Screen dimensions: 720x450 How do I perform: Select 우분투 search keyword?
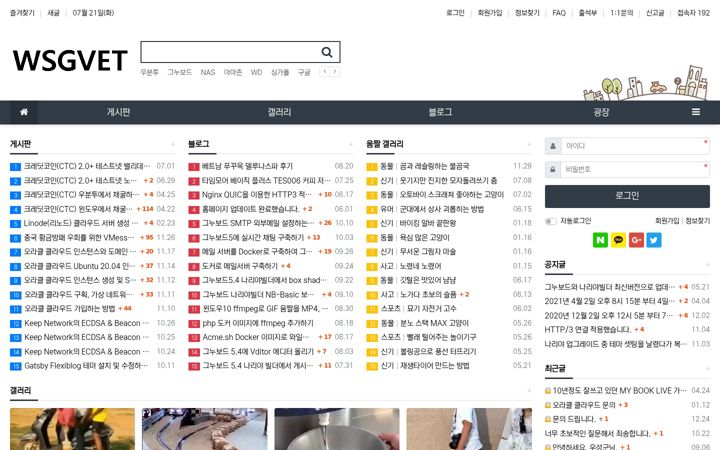click(x=150, y=72)
